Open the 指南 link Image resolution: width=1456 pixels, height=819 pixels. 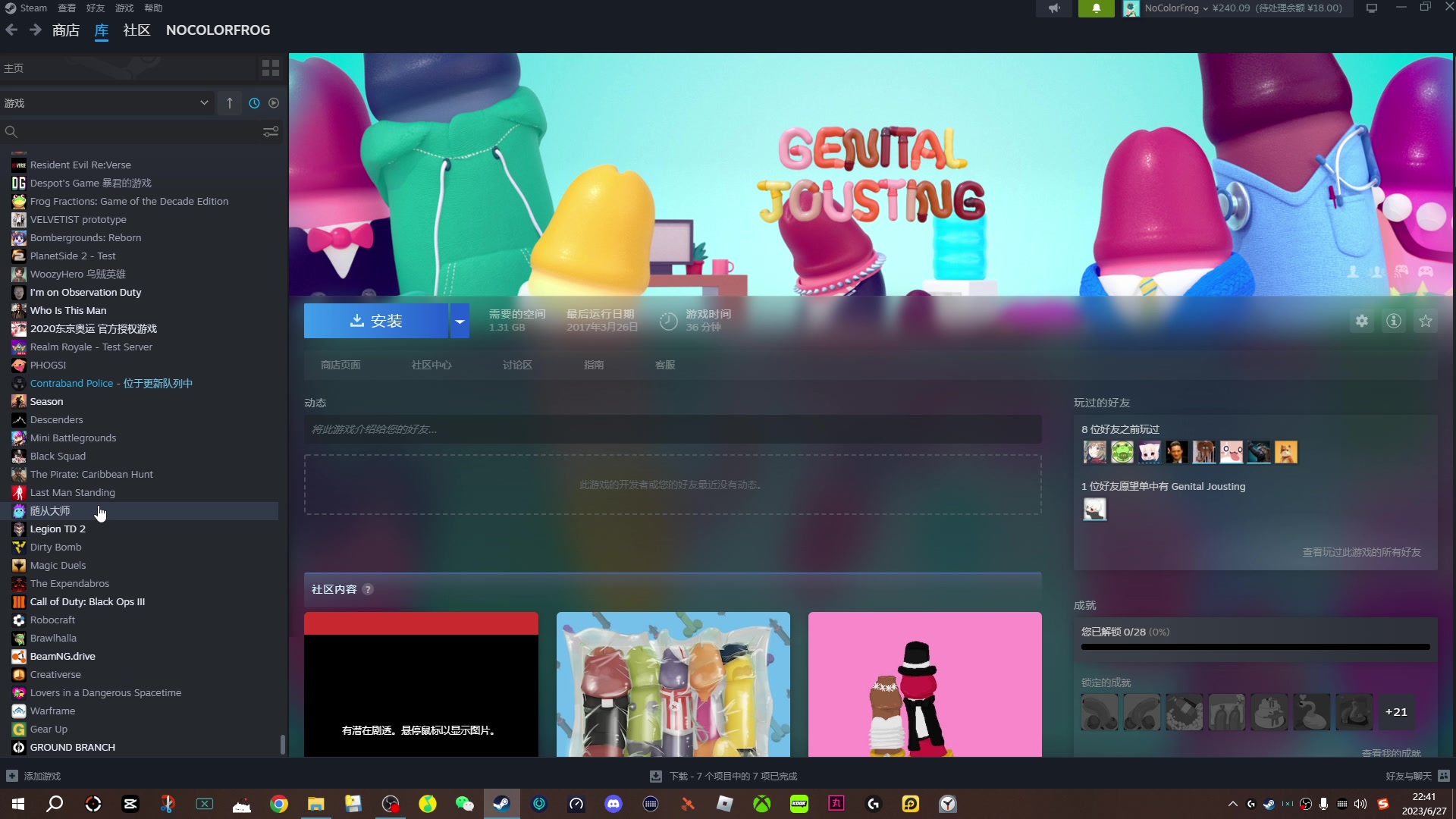click(x=594, y=366)
